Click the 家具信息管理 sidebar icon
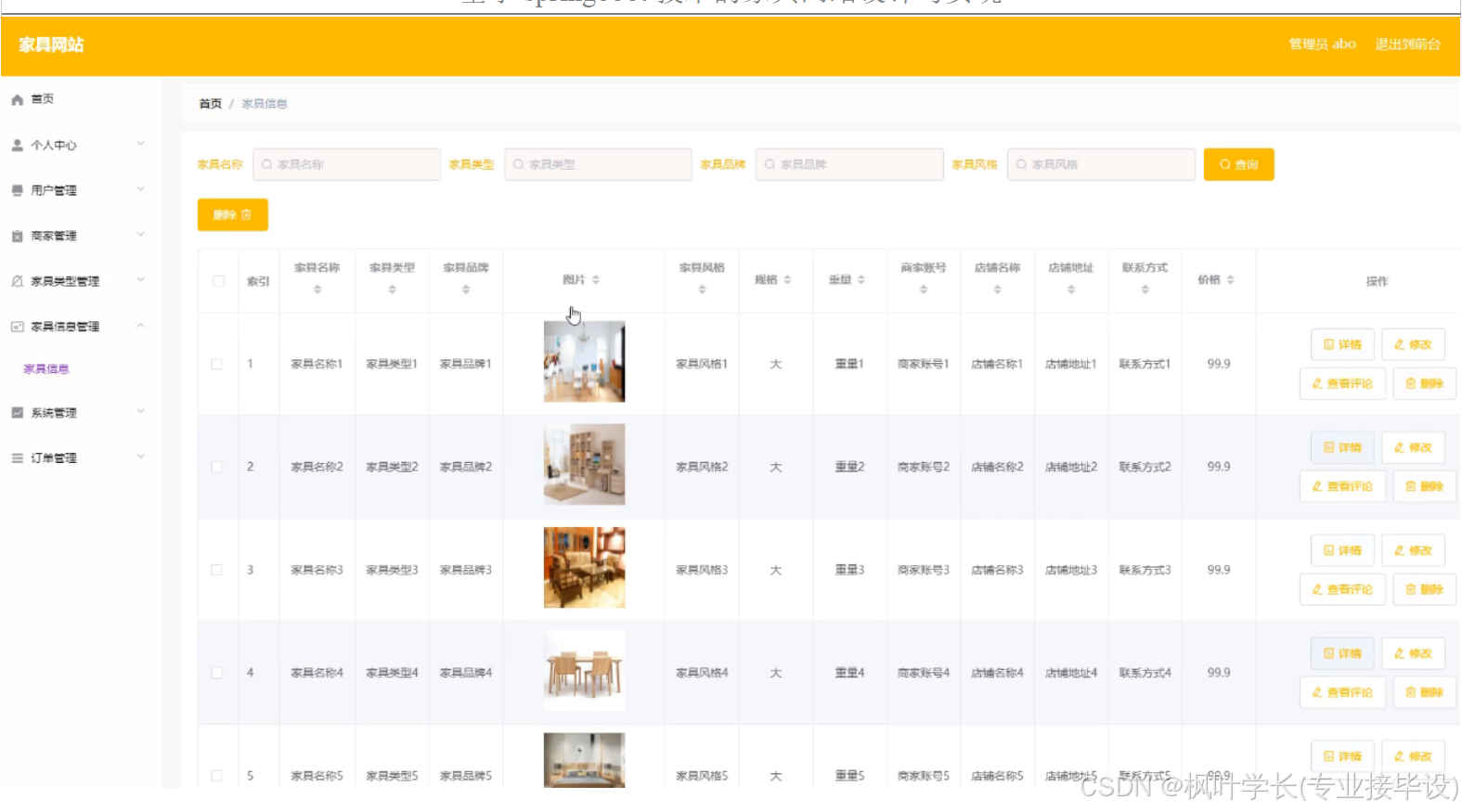The image size is (1462, 812). pyautogui.click(x=17, y=327)
